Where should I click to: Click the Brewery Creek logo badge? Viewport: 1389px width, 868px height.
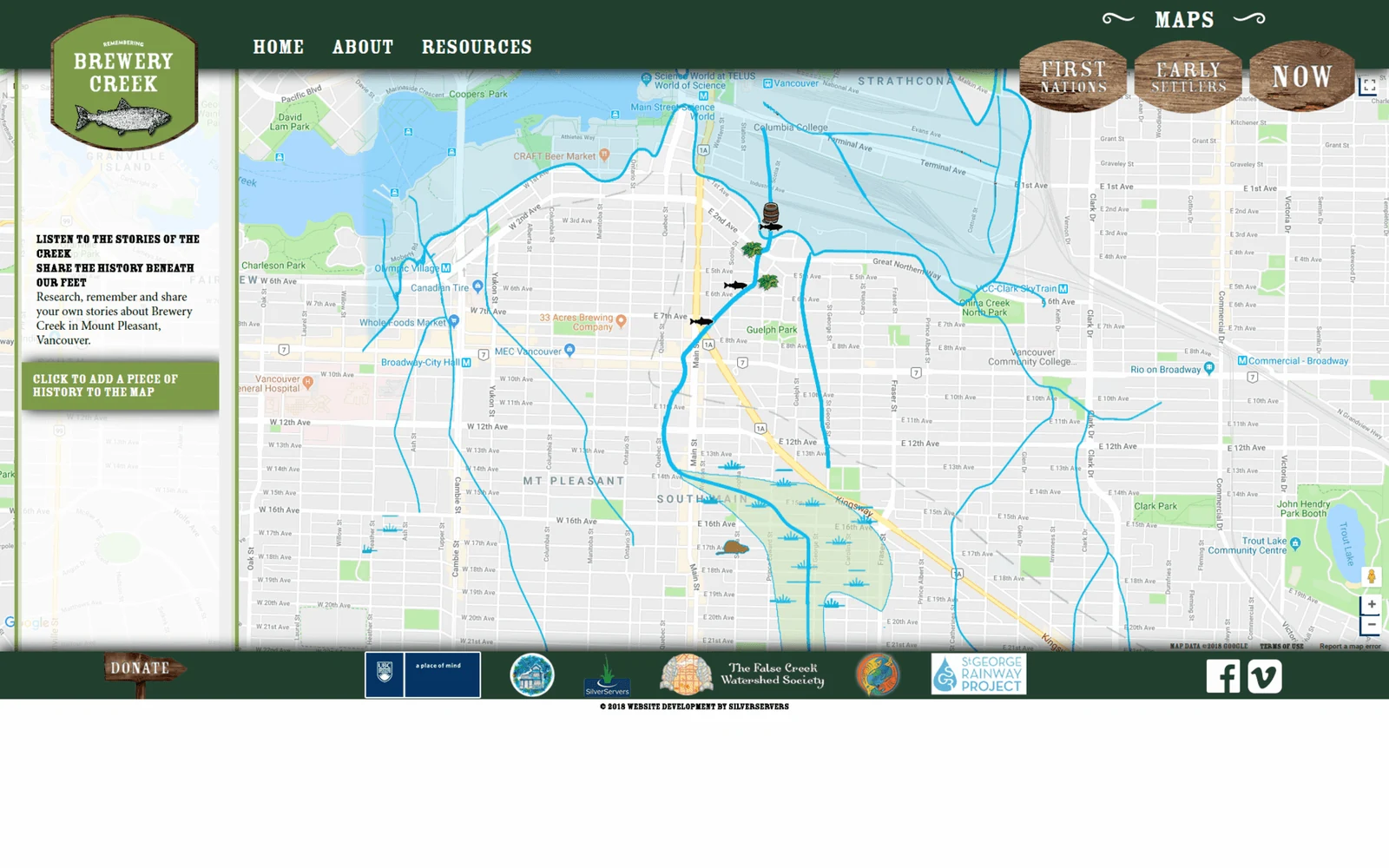pos(124,83)
